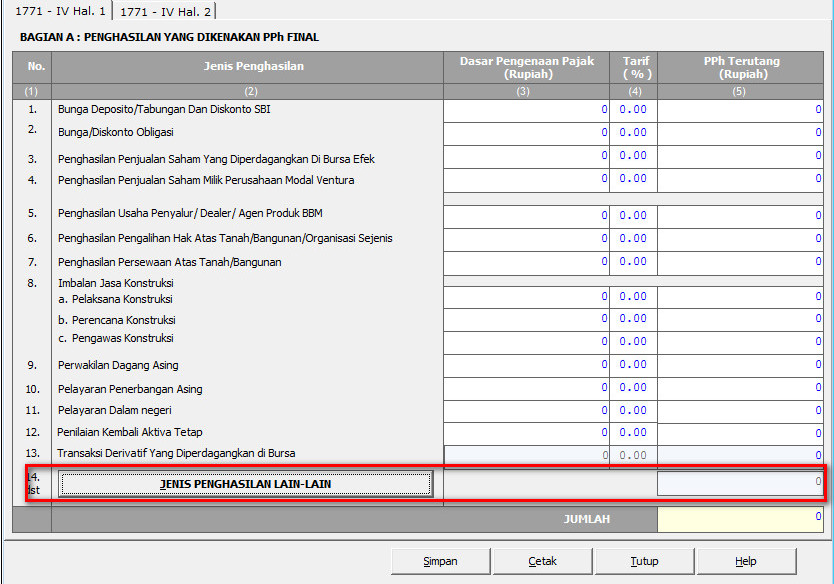The height and width of the screenshot is (584, 834).
Task: Click Dasar Pengenaan Pajak field for Transaksi Derivatif
Action: 526,456
